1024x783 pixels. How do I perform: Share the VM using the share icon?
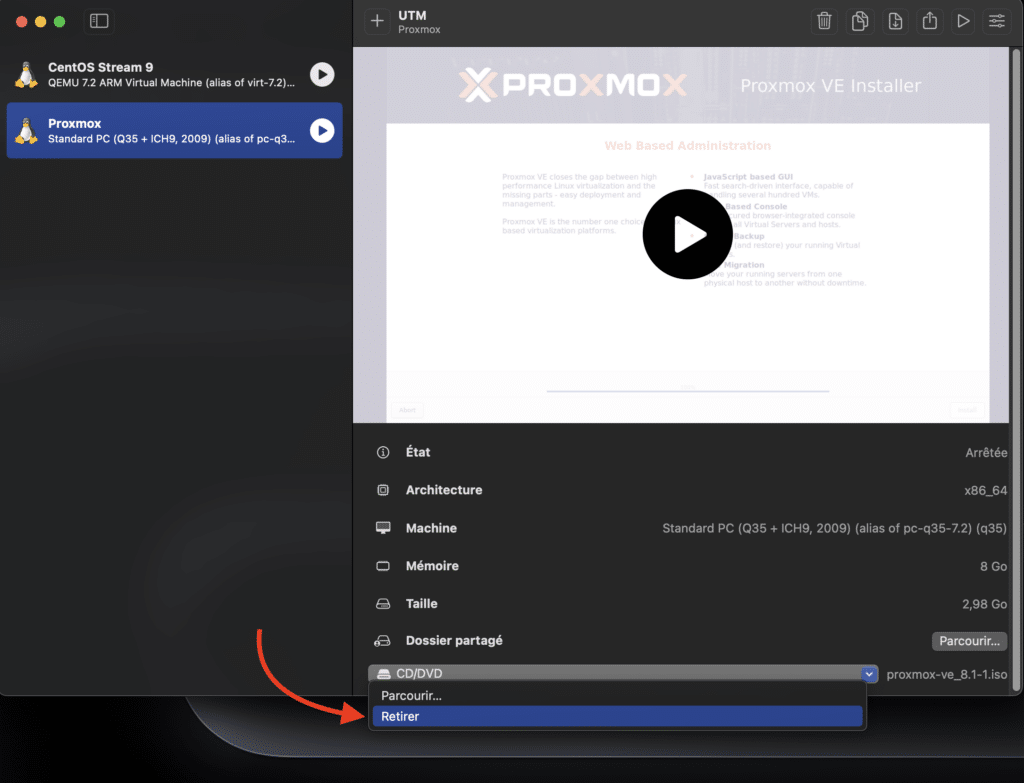pyautogui.click(x=929, y=21)
